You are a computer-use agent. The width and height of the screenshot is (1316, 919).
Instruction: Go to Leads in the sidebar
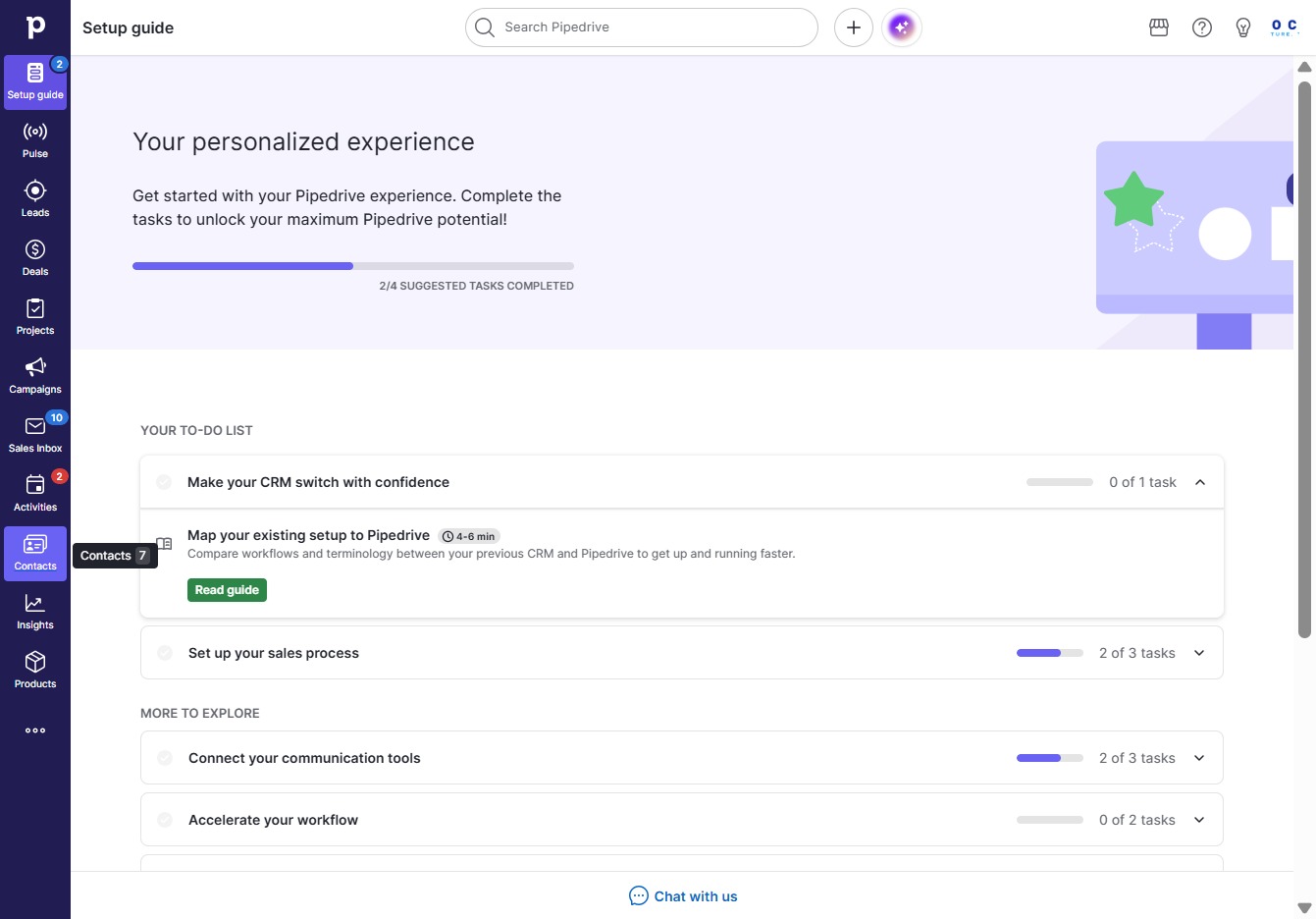click(x=35, y=199)
